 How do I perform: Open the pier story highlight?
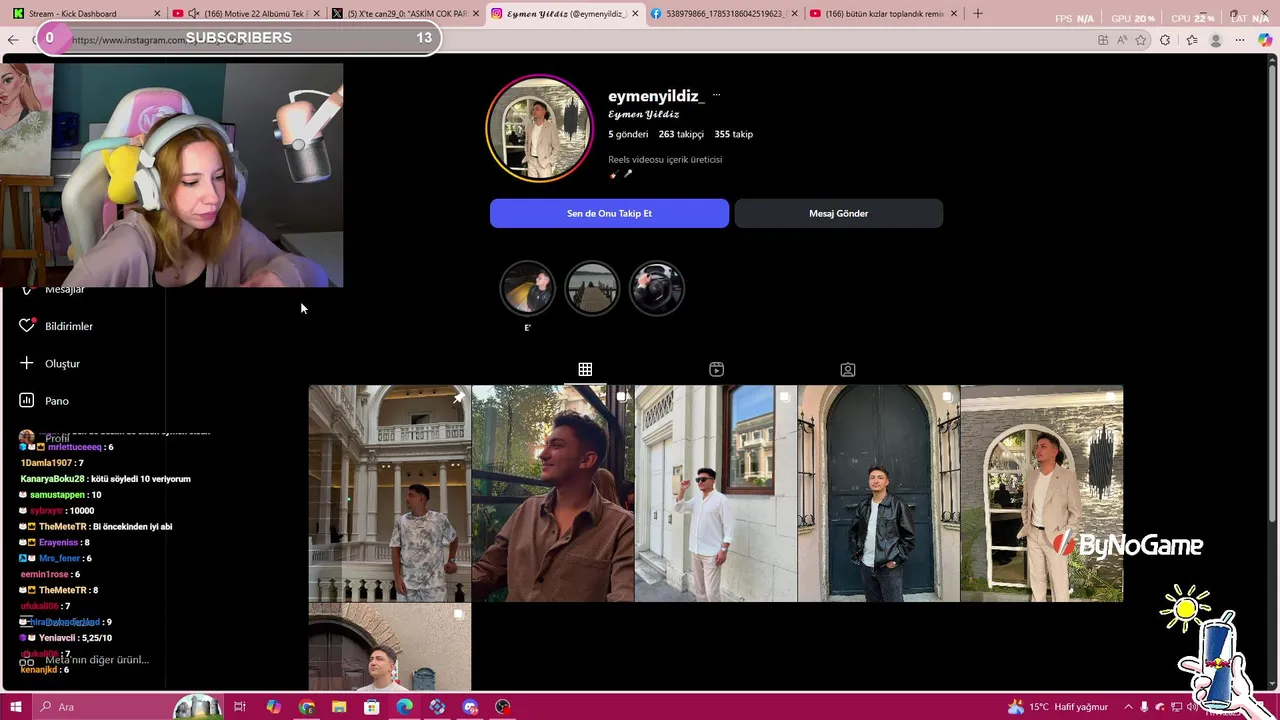tap(592, 288)
